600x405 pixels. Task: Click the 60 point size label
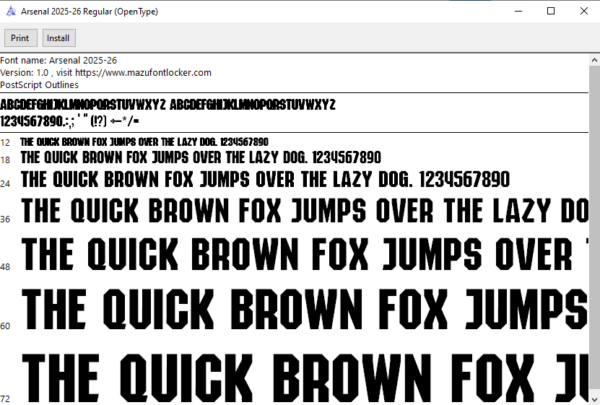pyautogui.click(x=5, y=326)
